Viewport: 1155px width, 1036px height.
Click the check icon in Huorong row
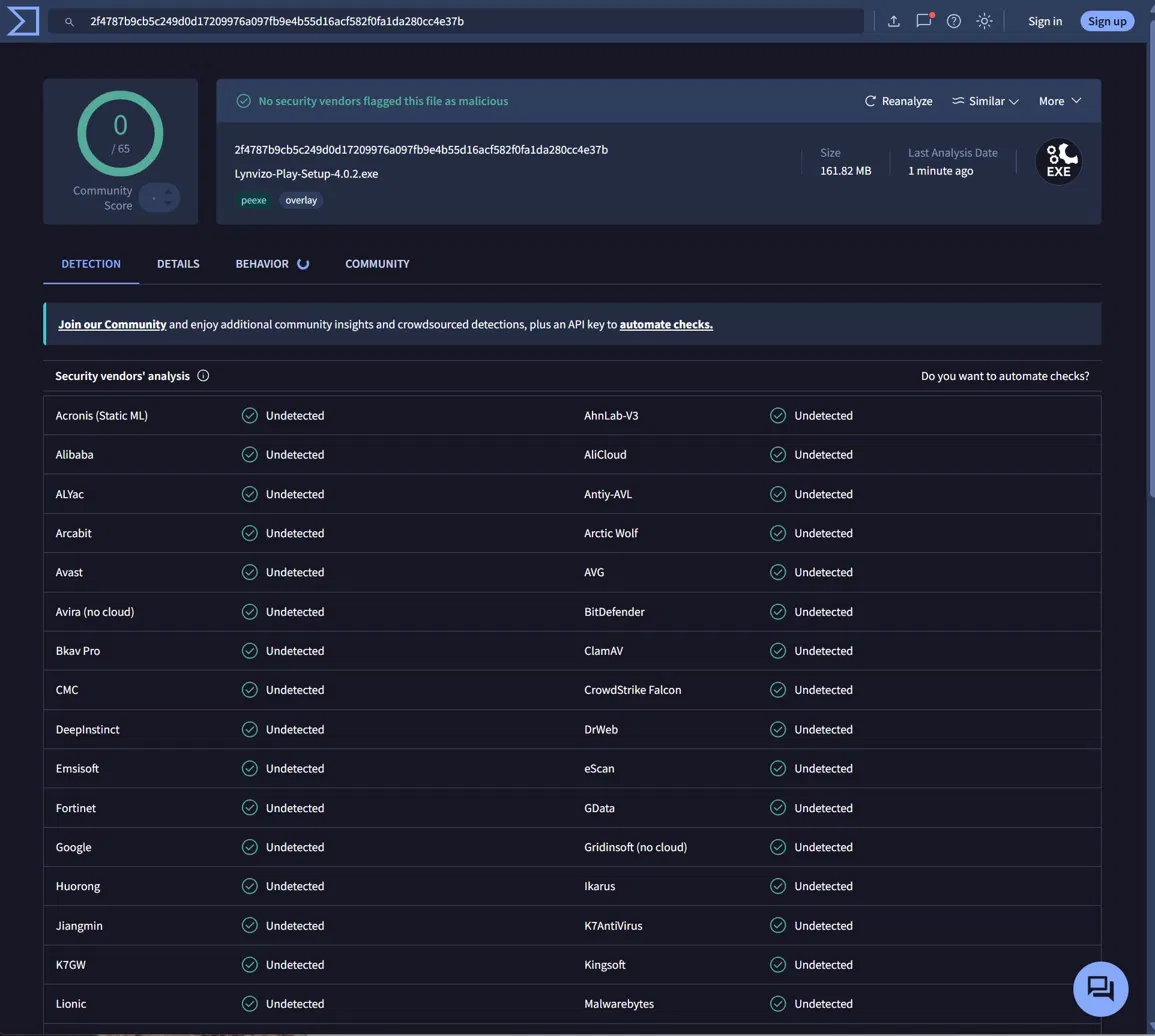tap(250, 886)
